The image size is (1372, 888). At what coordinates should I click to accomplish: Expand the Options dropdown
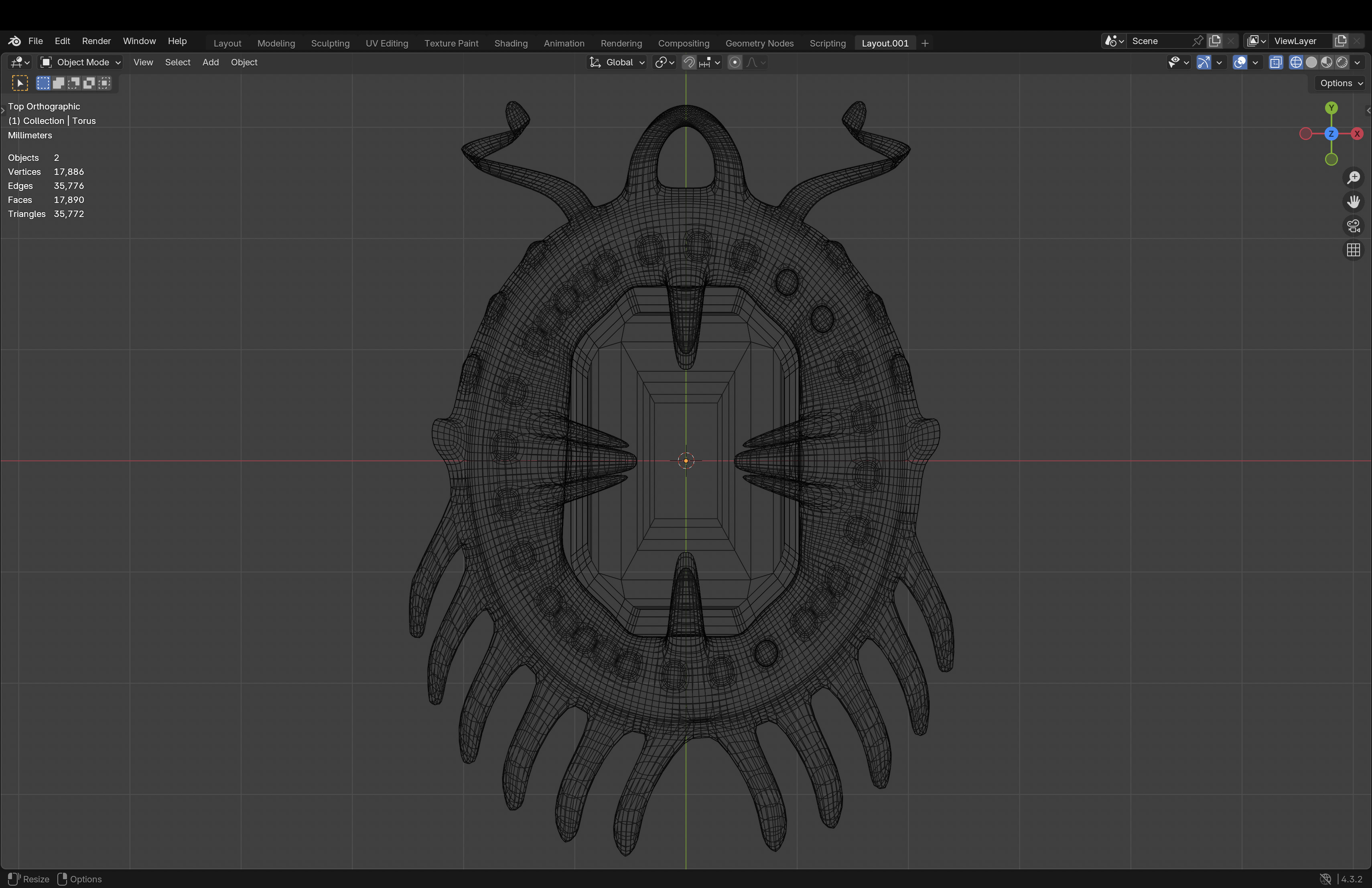pyautogui.click(x=1341, y=83)
